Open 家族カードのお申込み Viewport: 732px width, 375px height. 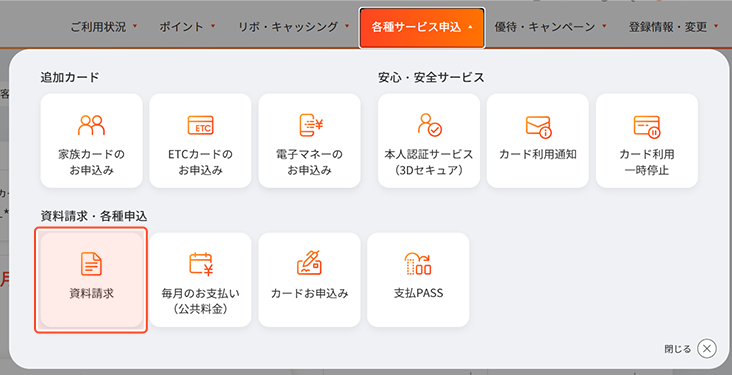[x=92, y=141]
